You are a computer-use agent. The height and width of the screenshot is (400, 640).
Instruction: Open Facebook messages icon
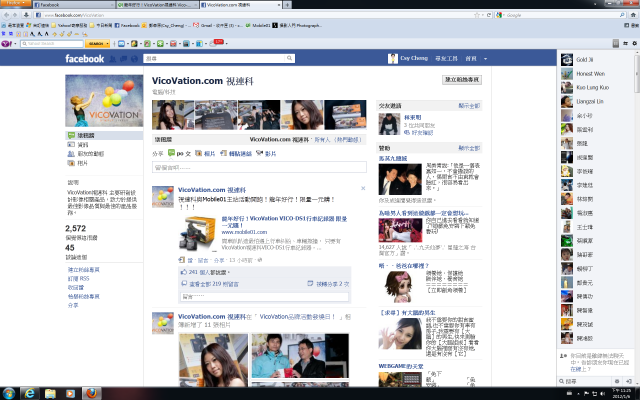[x=123, y=59]
